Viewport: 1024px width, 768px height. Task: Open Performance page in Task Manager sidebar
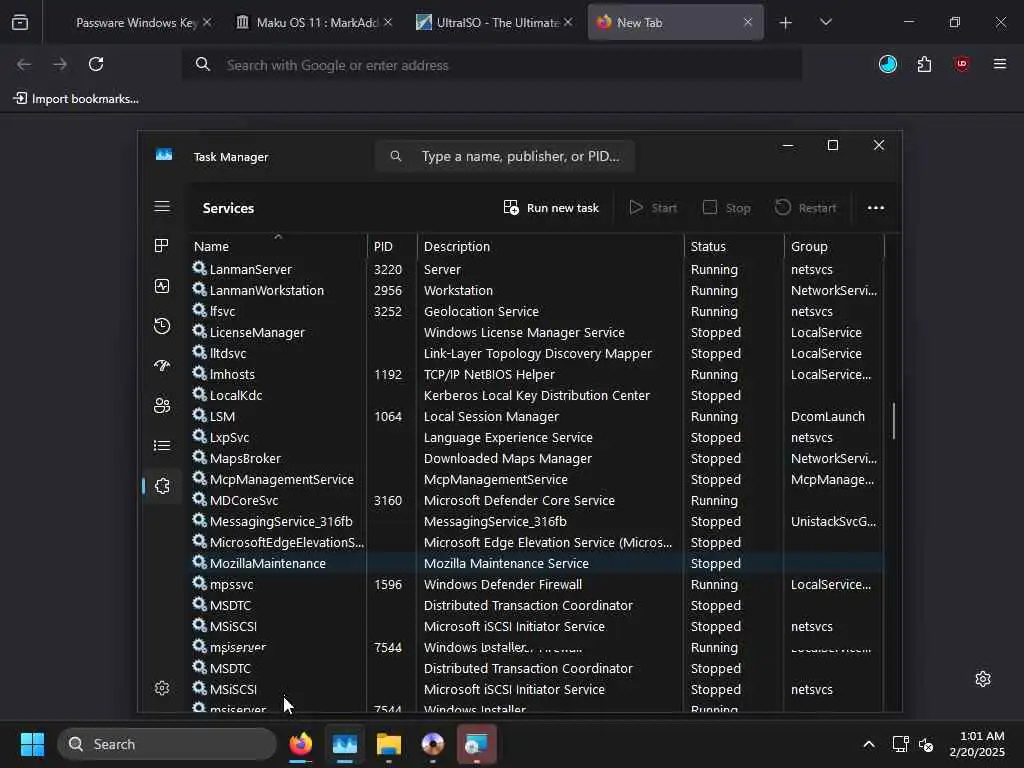click(x=162, y=286)
